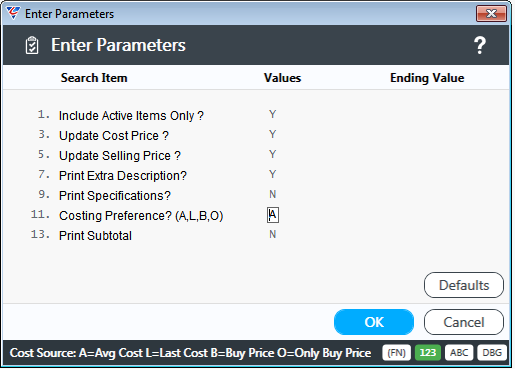Switch to ABC input mode indicator
This screenshot has width=515, height=369.
(459, 353)
